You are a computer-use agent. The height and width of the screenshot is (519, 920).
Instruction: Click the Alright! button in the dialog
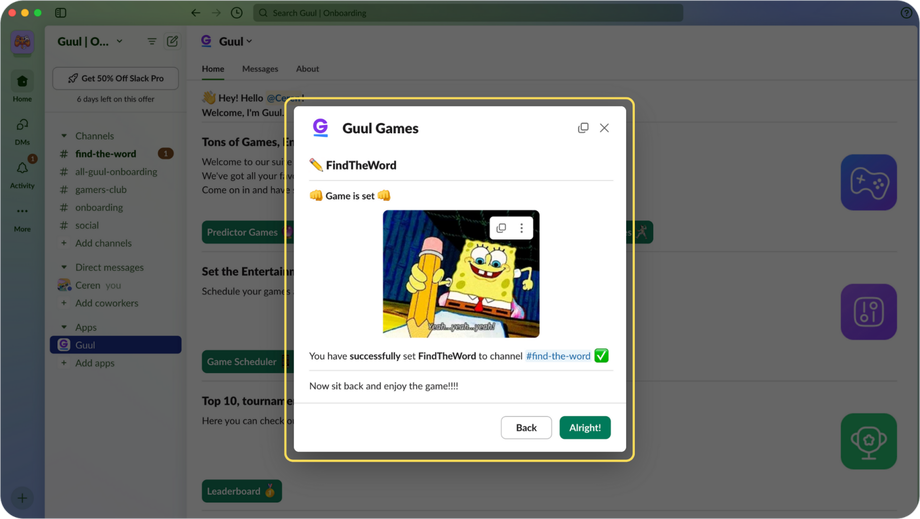tap(584, 428)
